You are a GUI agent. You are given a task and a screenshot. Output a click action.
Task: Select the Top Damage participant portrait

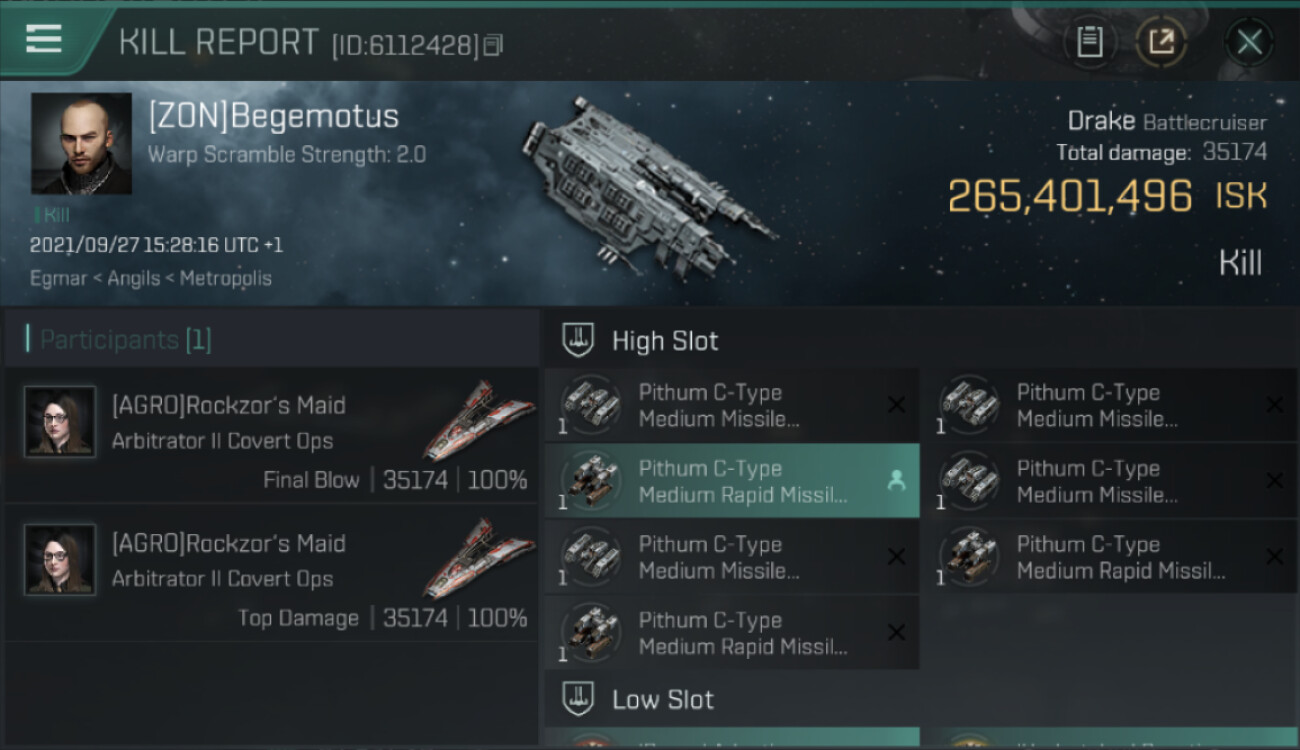coord(60,559)
